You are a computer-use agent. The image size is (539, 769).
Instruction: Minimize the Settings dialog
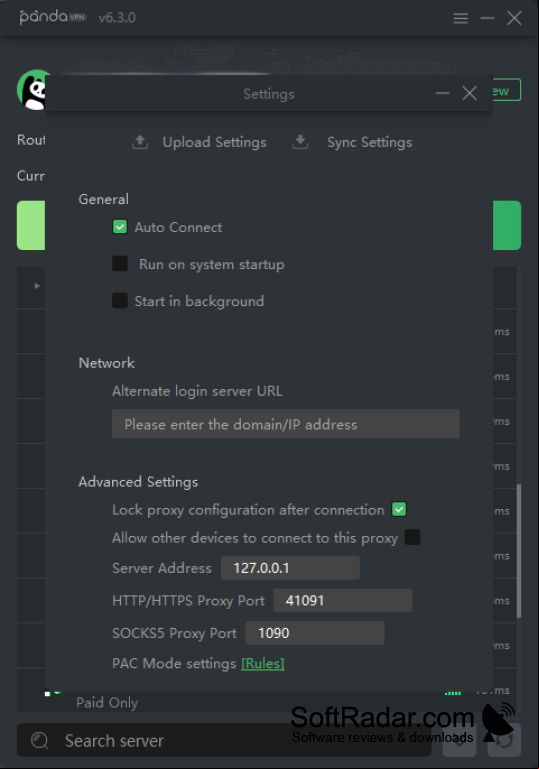pos(442,93)
